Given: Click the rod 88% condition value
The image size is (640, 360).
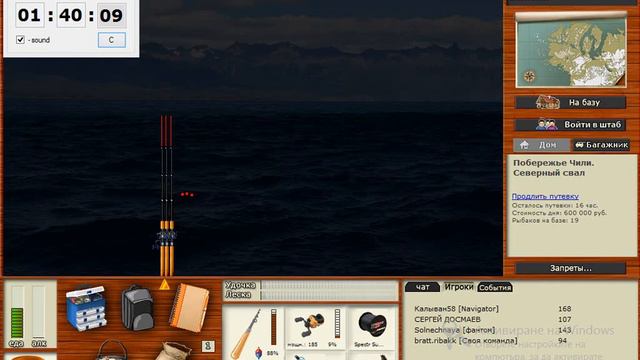Looking at the screenshot, I should tap(272, 353).
